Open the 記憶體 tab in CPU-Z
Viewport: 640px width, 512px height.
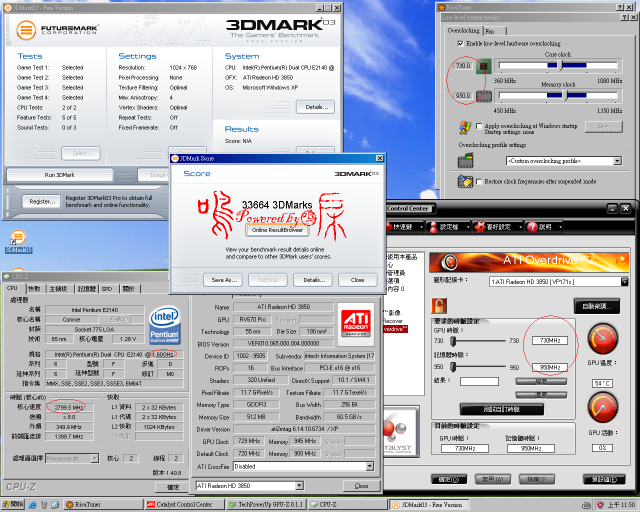point(87,289)
